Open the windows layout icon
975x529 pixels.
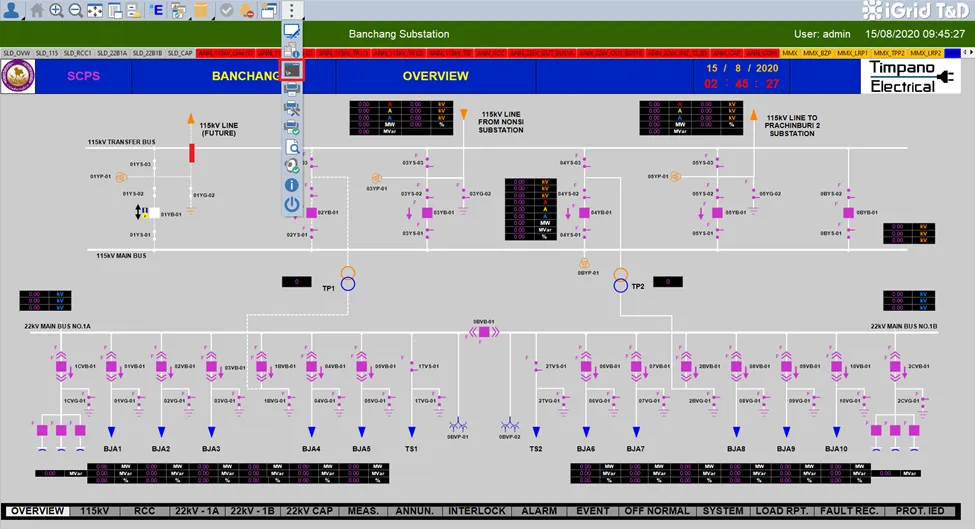click(115, 10)
